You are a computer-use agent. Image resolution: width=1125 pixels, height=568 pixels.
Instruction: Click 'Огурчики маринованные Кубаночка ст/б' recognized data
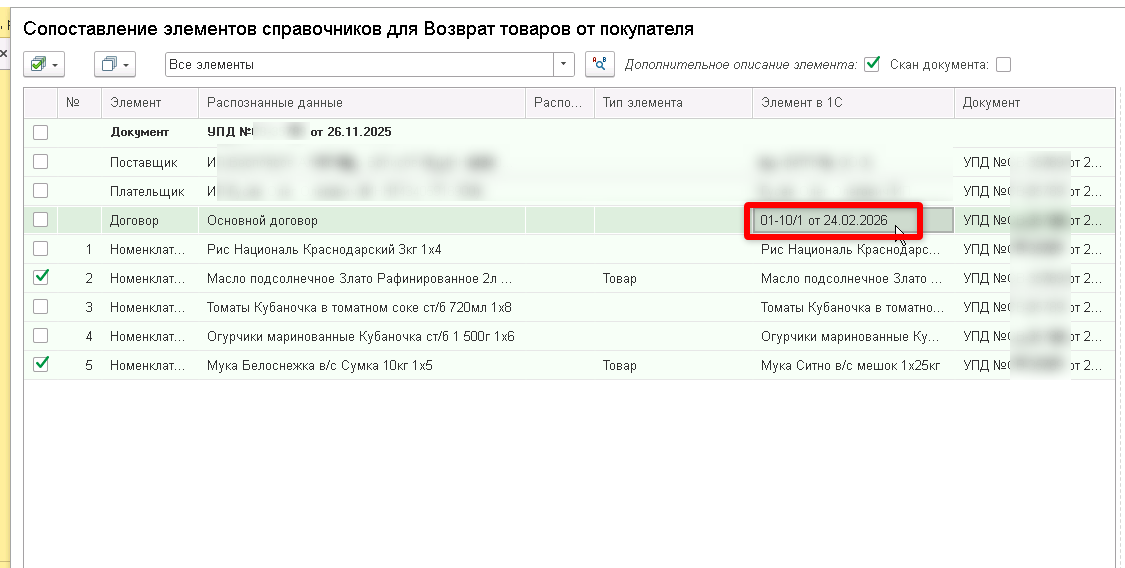tap(362, 336)
